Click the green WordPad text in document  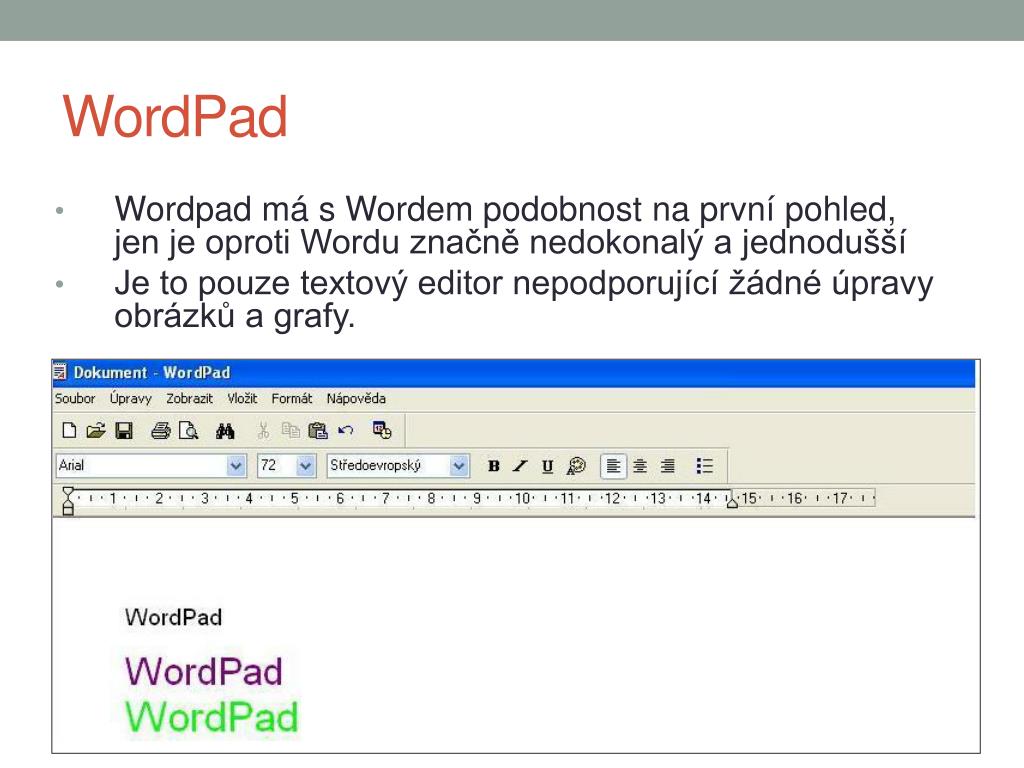point(212,717)
